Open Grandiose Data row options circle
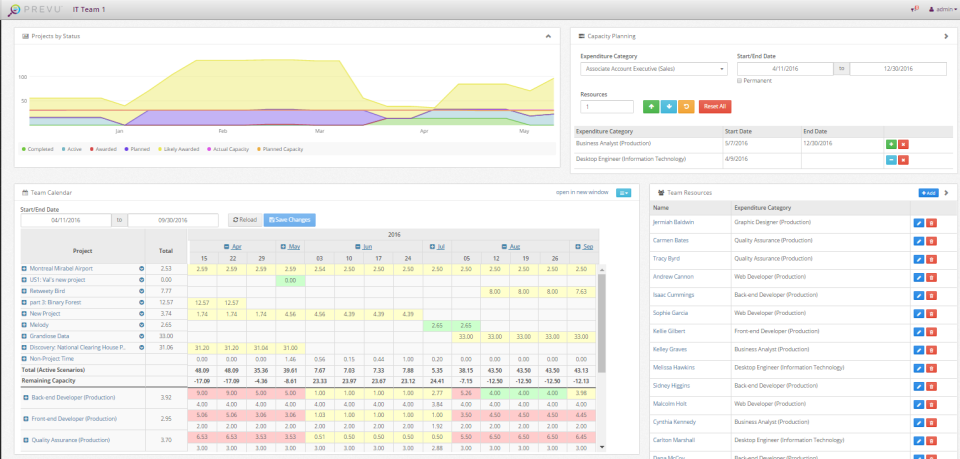 [141, 336]
